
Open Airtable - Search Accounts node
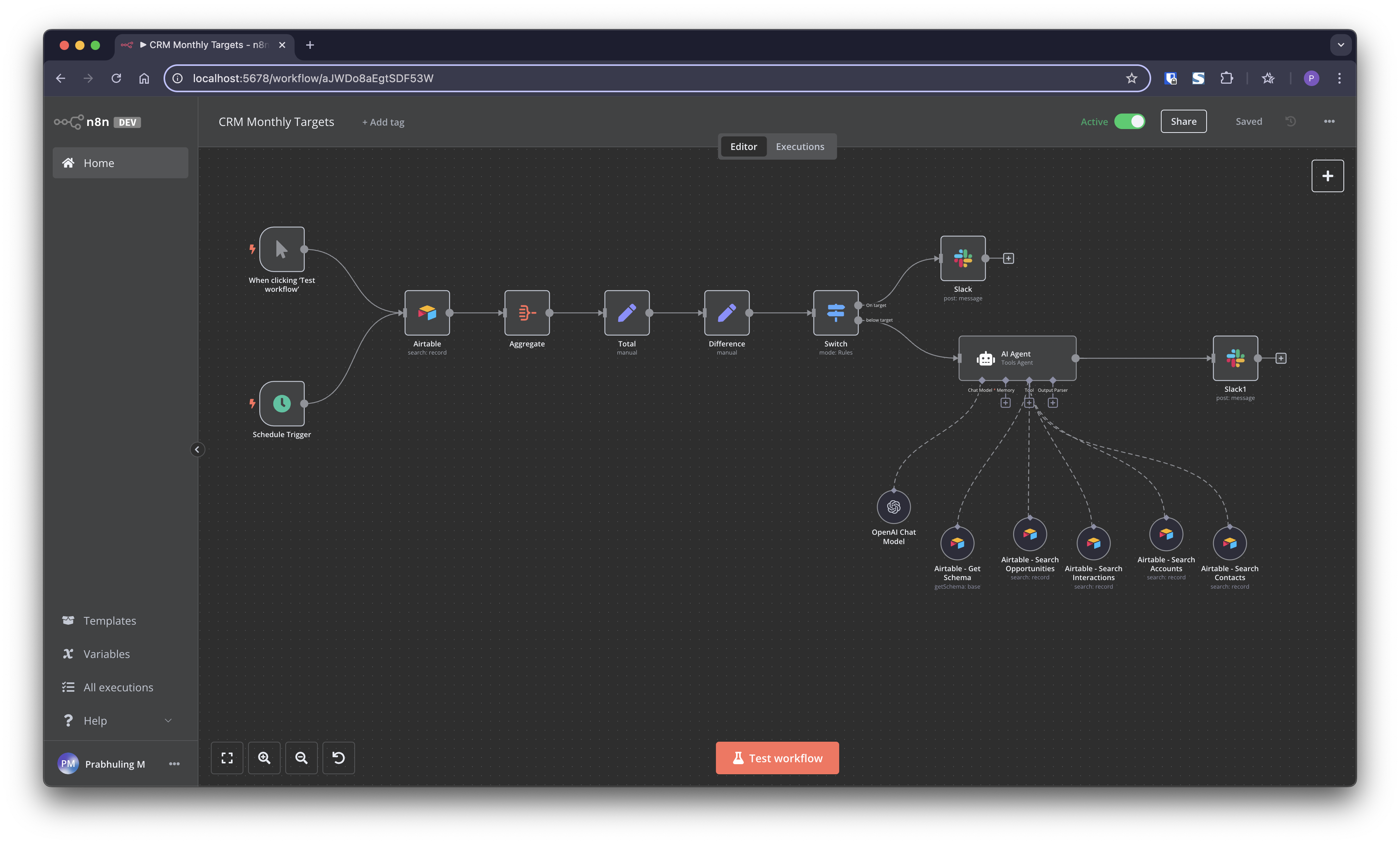coord(1166,534)
